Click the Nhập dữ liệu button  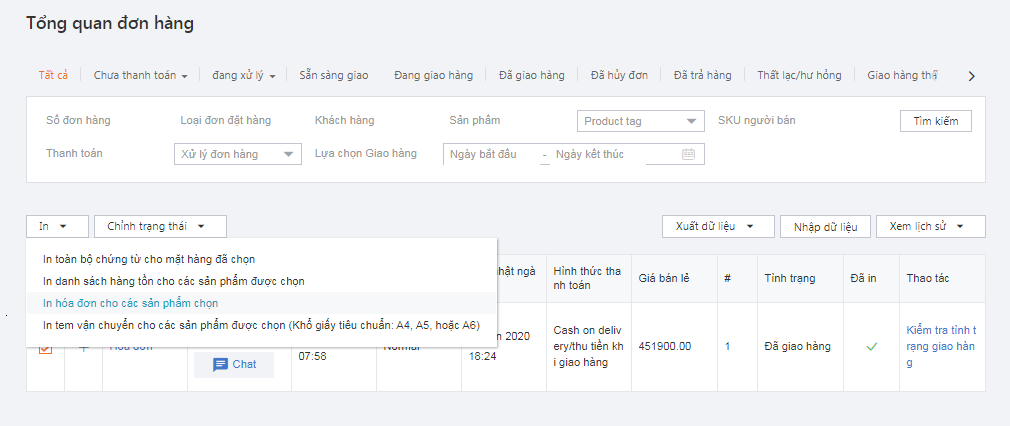tap(825, 227)
